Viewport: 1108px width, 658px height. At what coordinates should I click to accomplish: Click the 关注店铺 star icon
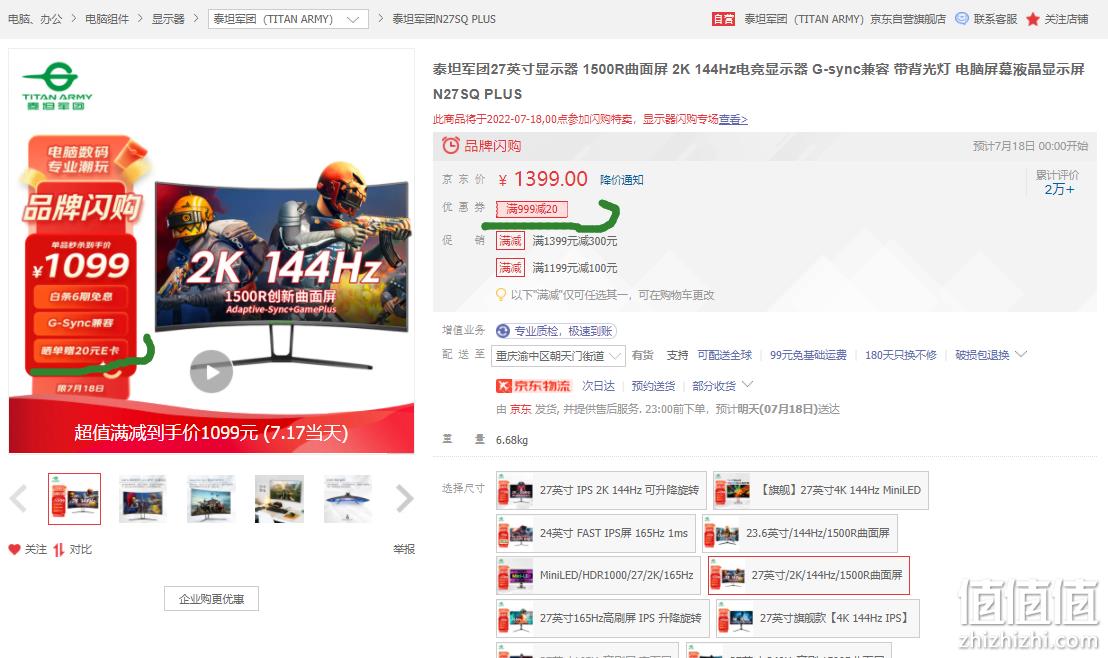tap(1033, 19)
